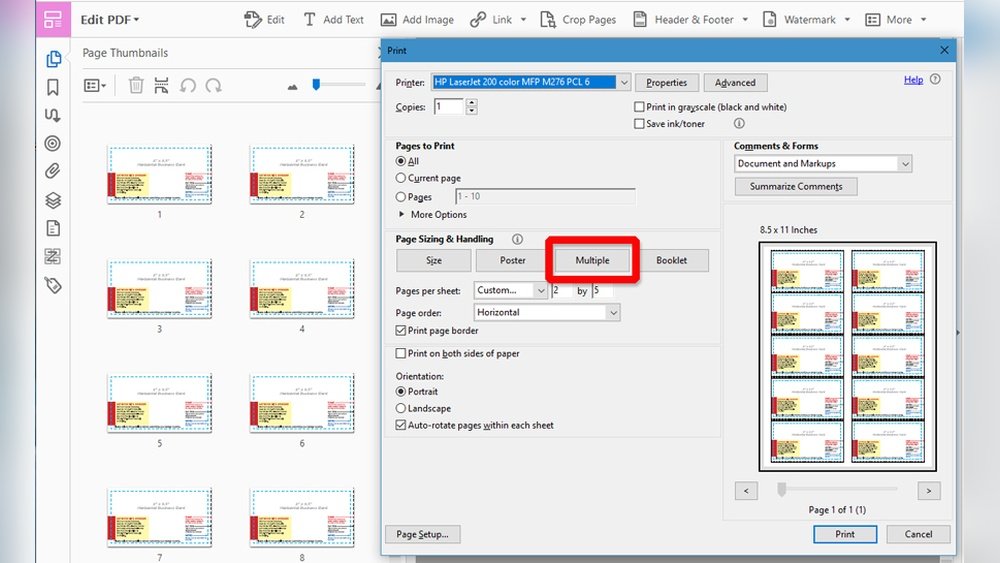Click the Save ink/toner info icon
This screenshot has width=1000, height=563.
coord(739,123)
